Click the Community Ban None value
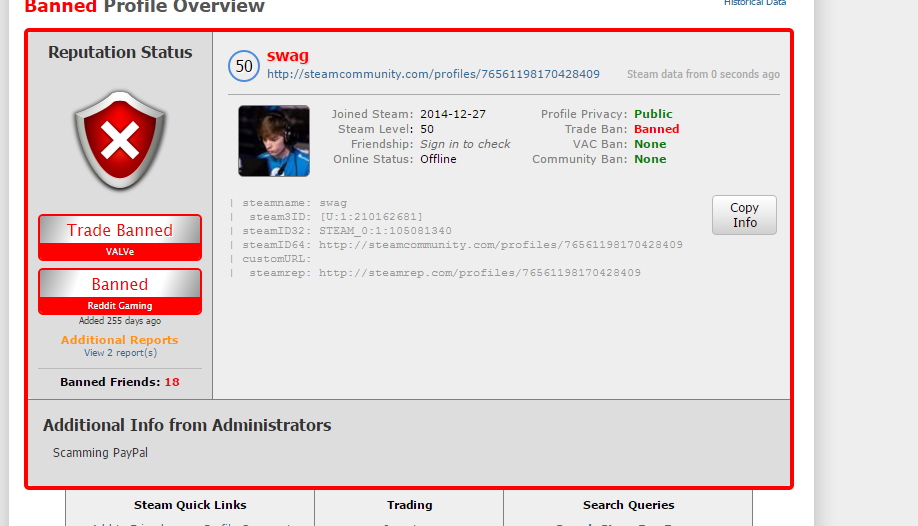The image size is (918, 526). click(650, 159)
